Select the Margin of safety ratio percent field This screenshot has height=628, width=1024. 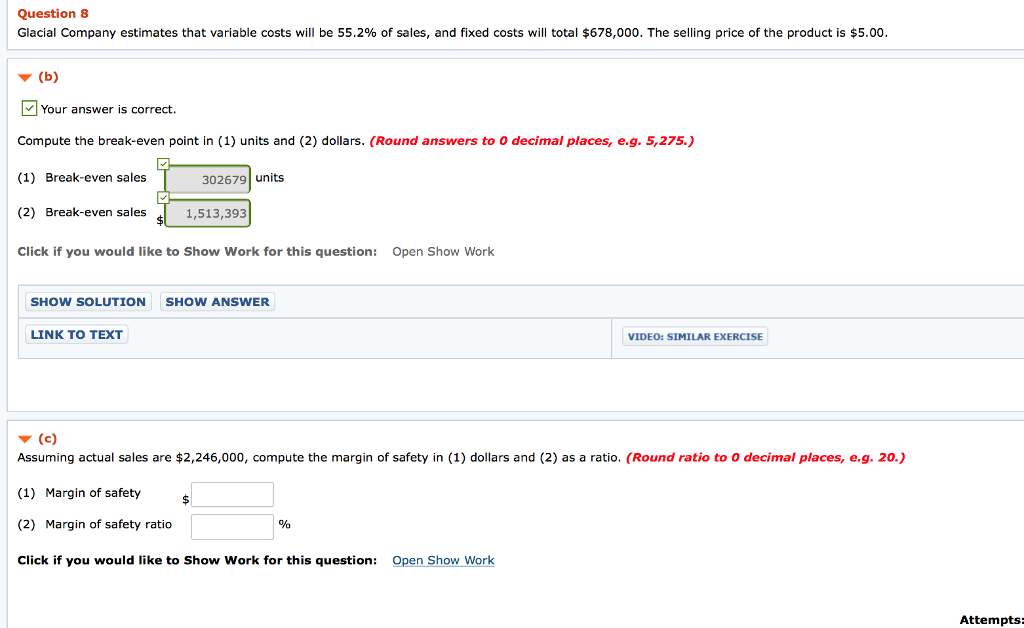(232, 525)
